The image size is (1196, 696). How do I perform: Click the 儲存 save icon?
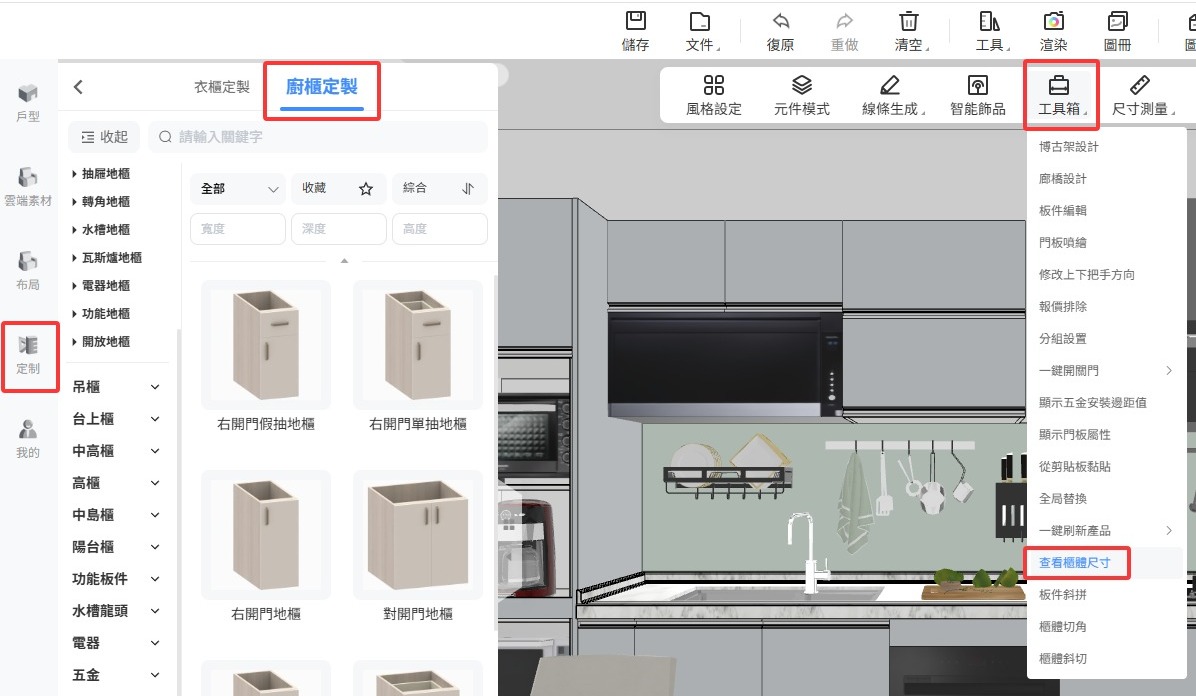point(635,22)
